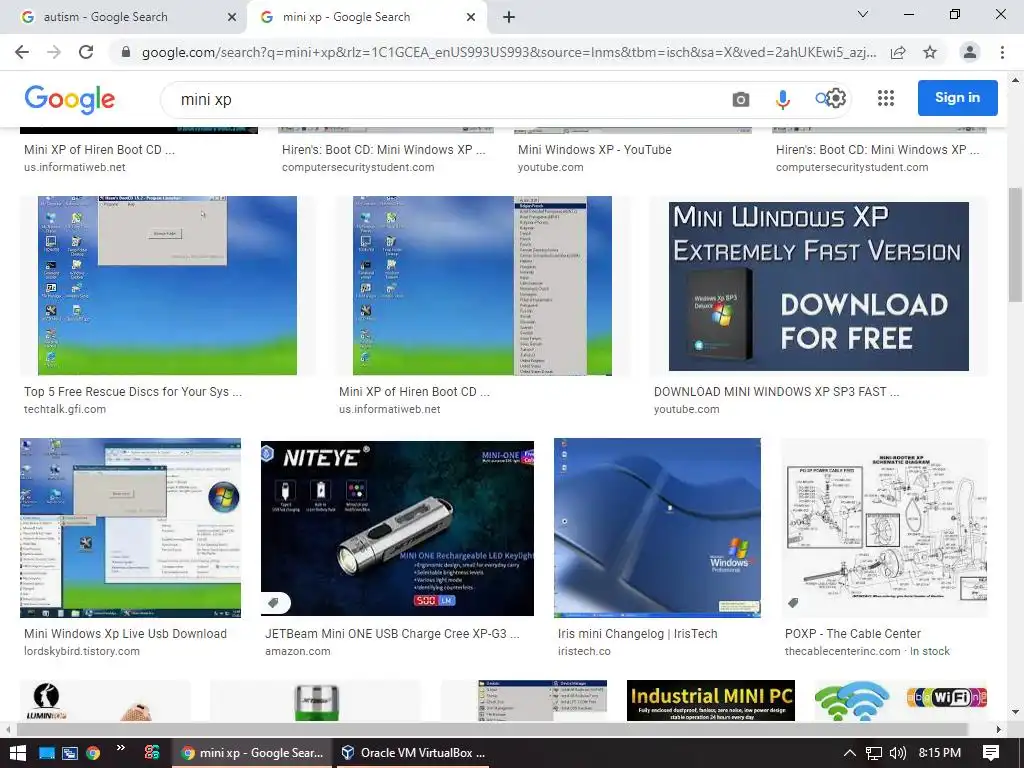Viewport: 1024px width, 768px height.
Task: Open the POXP schematic diagram image
Action: pyautogui.click(x=884, y=528)
